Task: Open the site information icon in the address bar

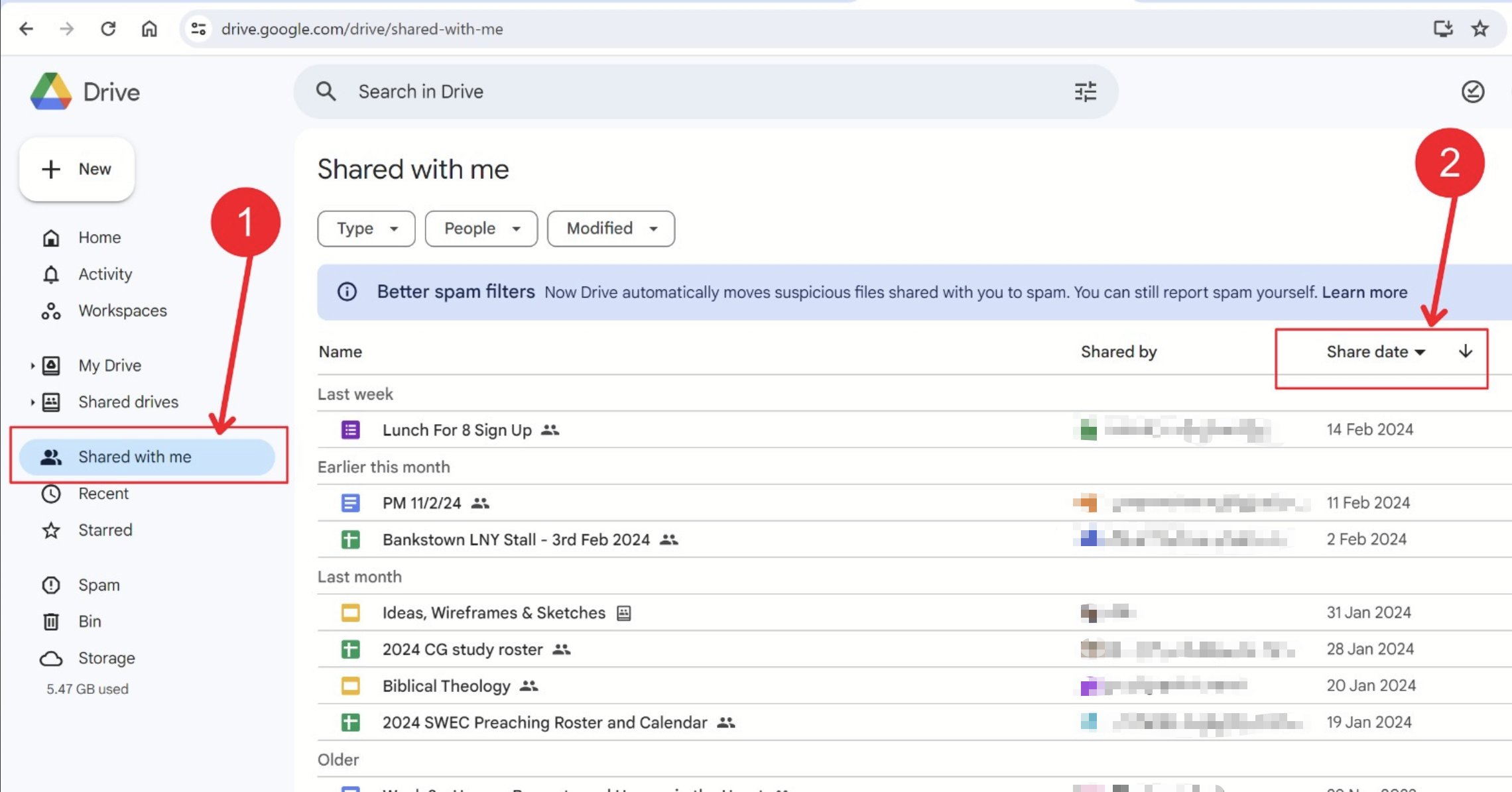Action: point(198,28)
